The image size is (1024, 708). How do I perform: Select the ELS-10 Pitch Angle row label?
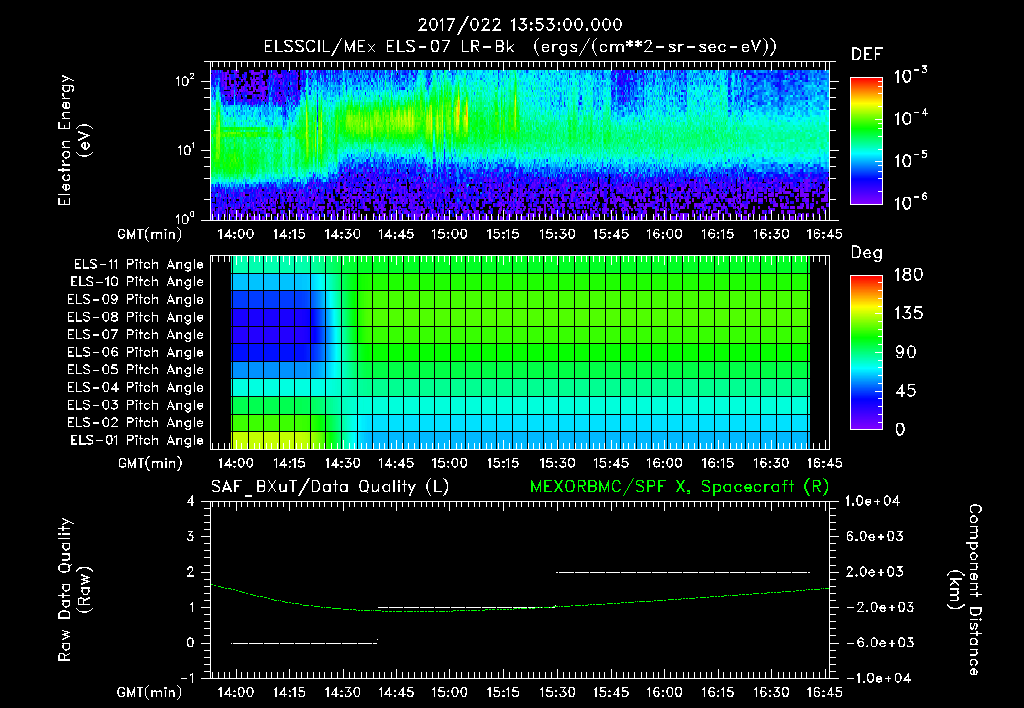[137, 282]
